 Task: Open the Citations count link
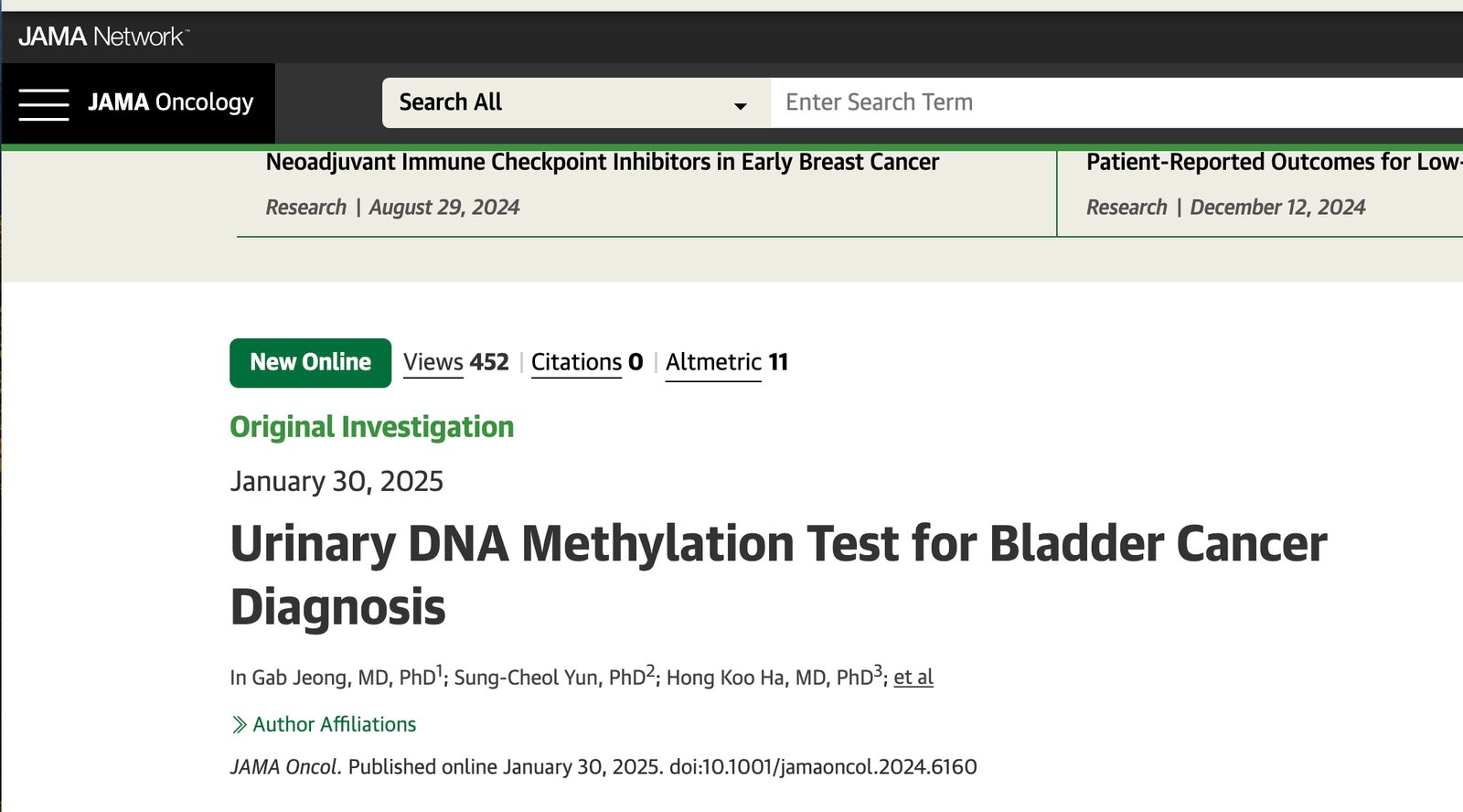click(x=587, y=363)
